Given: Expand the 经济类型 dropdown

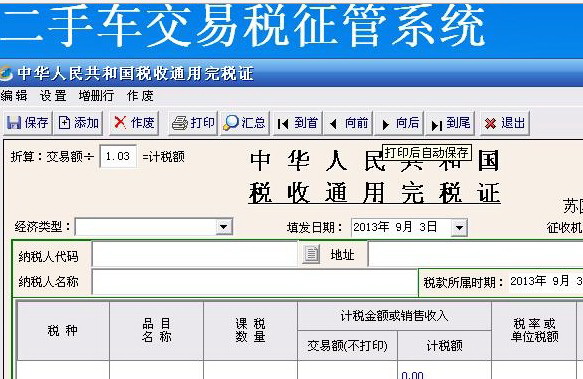Looking at the screenshot, I should click(224, 227).
